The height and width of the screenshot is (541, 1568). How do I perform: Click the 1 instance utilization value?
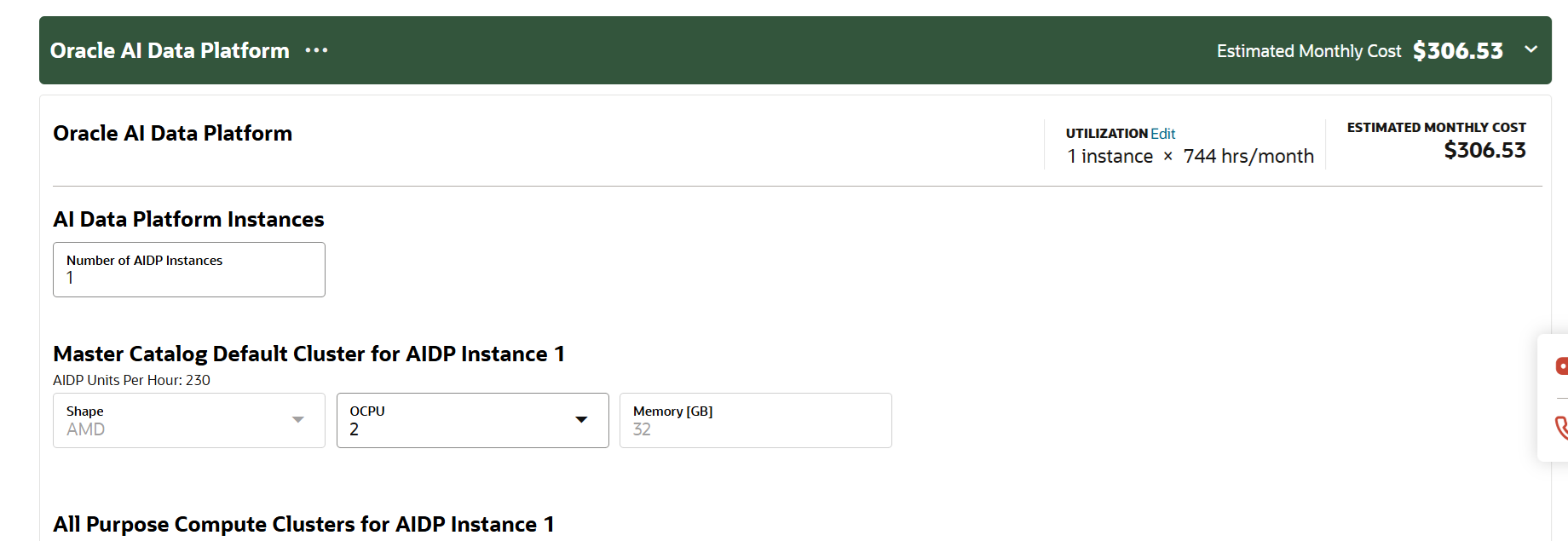tap(1110, 156)
